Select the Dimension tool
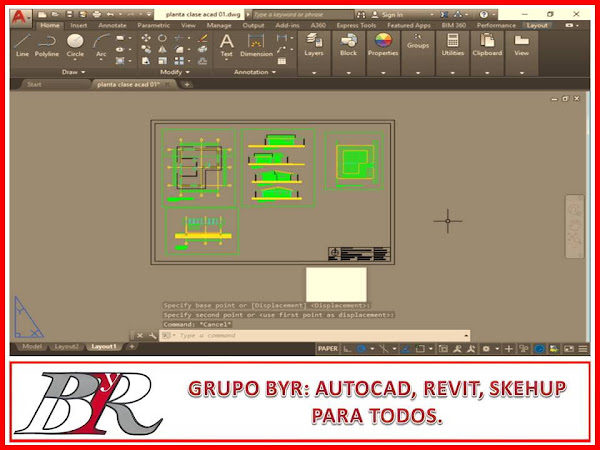 256,45
